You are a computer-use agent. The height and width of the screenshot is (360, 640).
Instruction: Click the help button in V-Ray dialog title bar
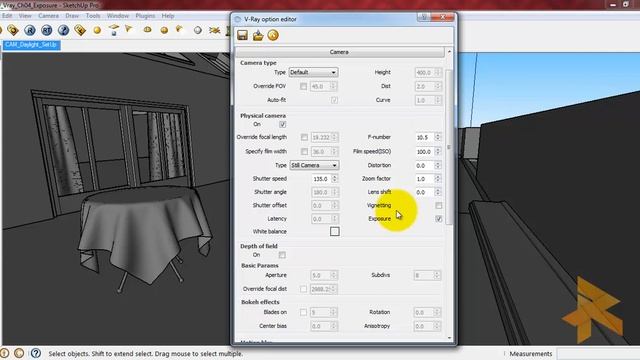(424, 17)
